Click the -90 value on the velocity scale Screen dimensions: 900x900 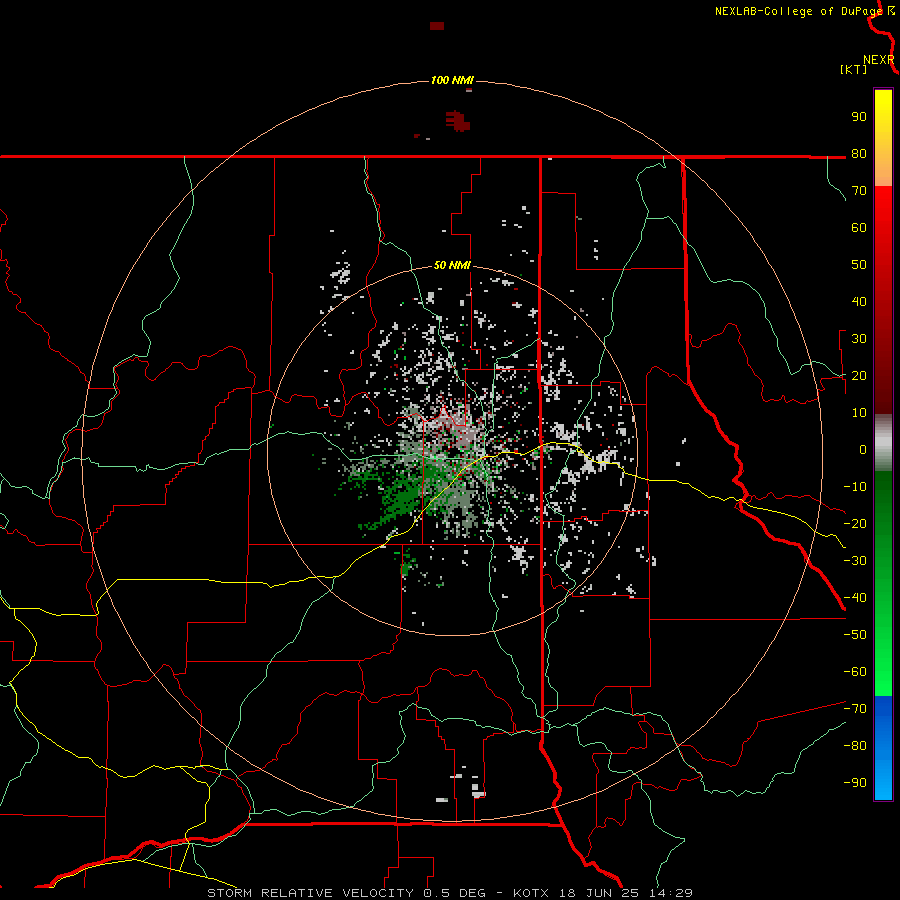coord(855,782)
